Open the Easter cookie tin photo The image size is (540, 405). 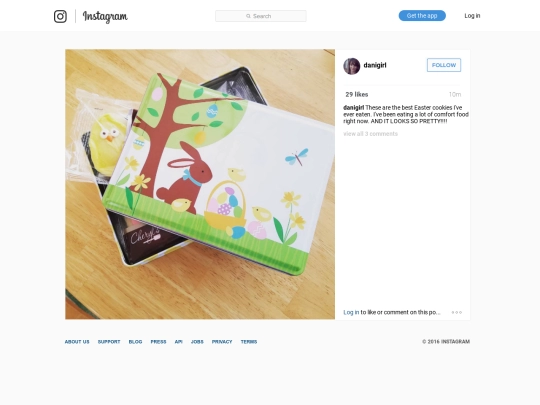click(x=200, y=184)
